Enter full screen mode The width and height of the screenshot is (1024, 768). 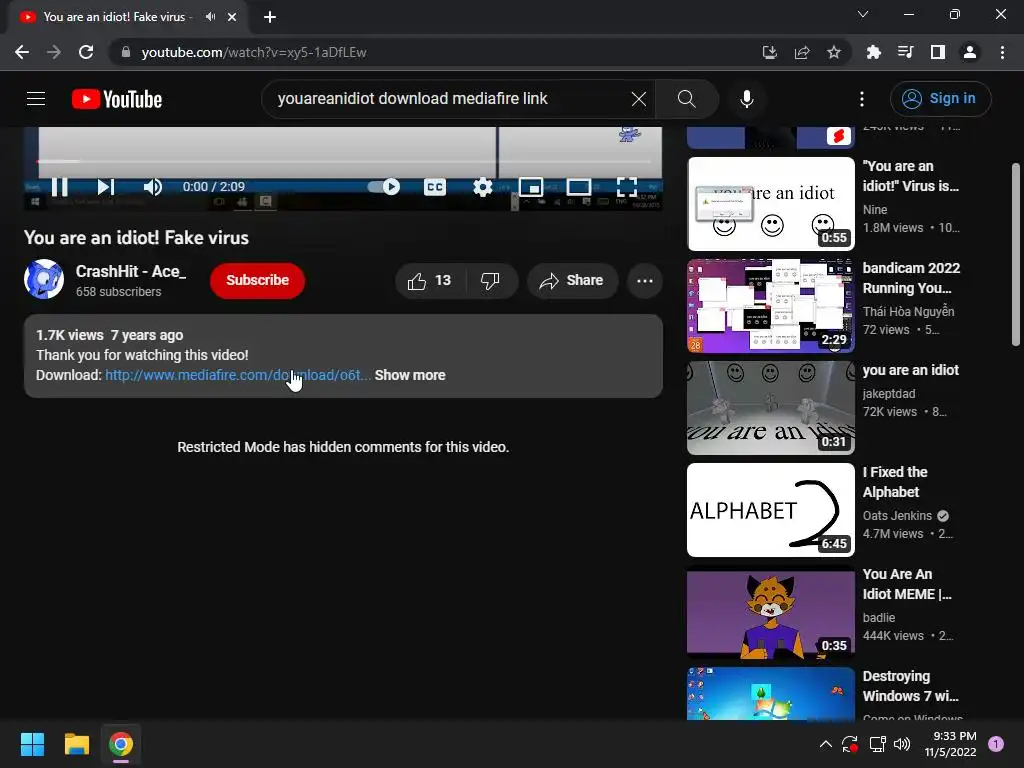[x=627, y=187]
